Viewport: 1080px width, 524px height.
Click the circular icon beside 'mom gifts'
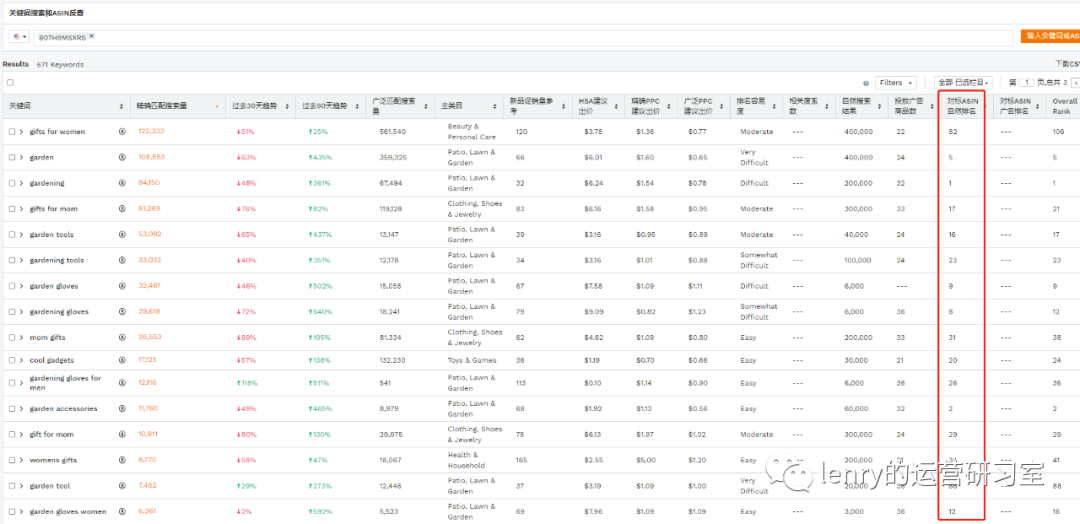(x=122, y=337)
